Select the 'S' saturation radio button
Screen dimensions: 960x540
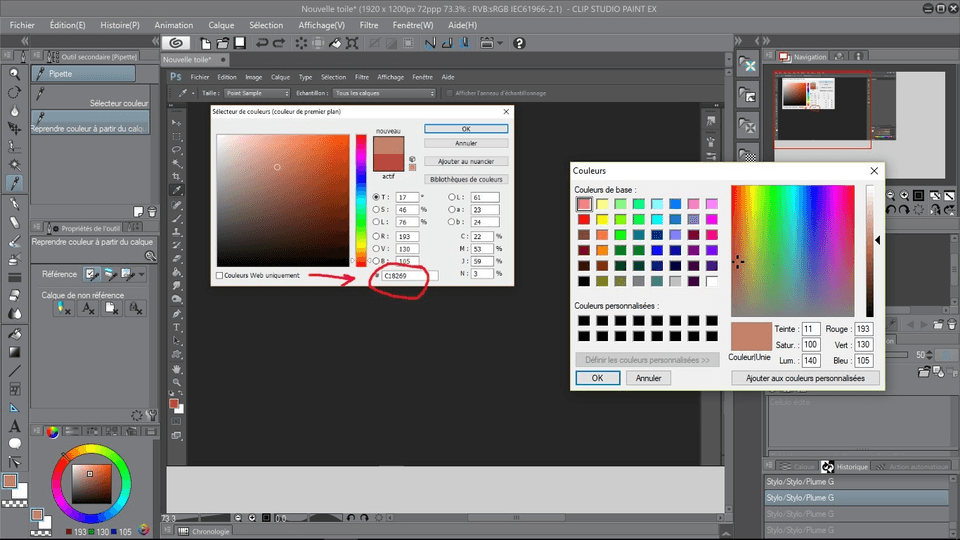coord(376,209)
